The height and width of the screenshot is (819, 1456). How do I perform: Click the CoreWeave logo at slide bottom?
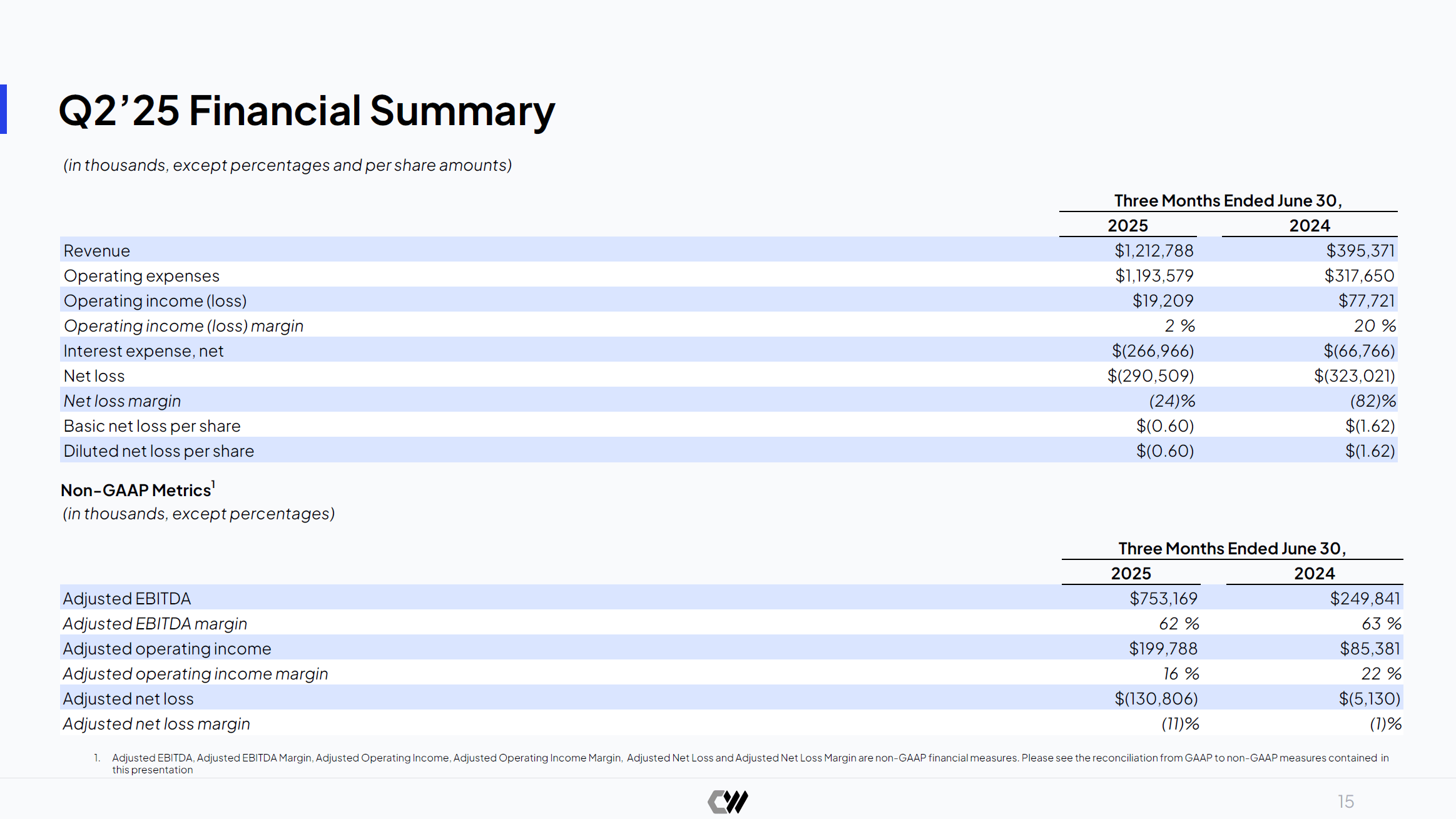click(728, 801)
